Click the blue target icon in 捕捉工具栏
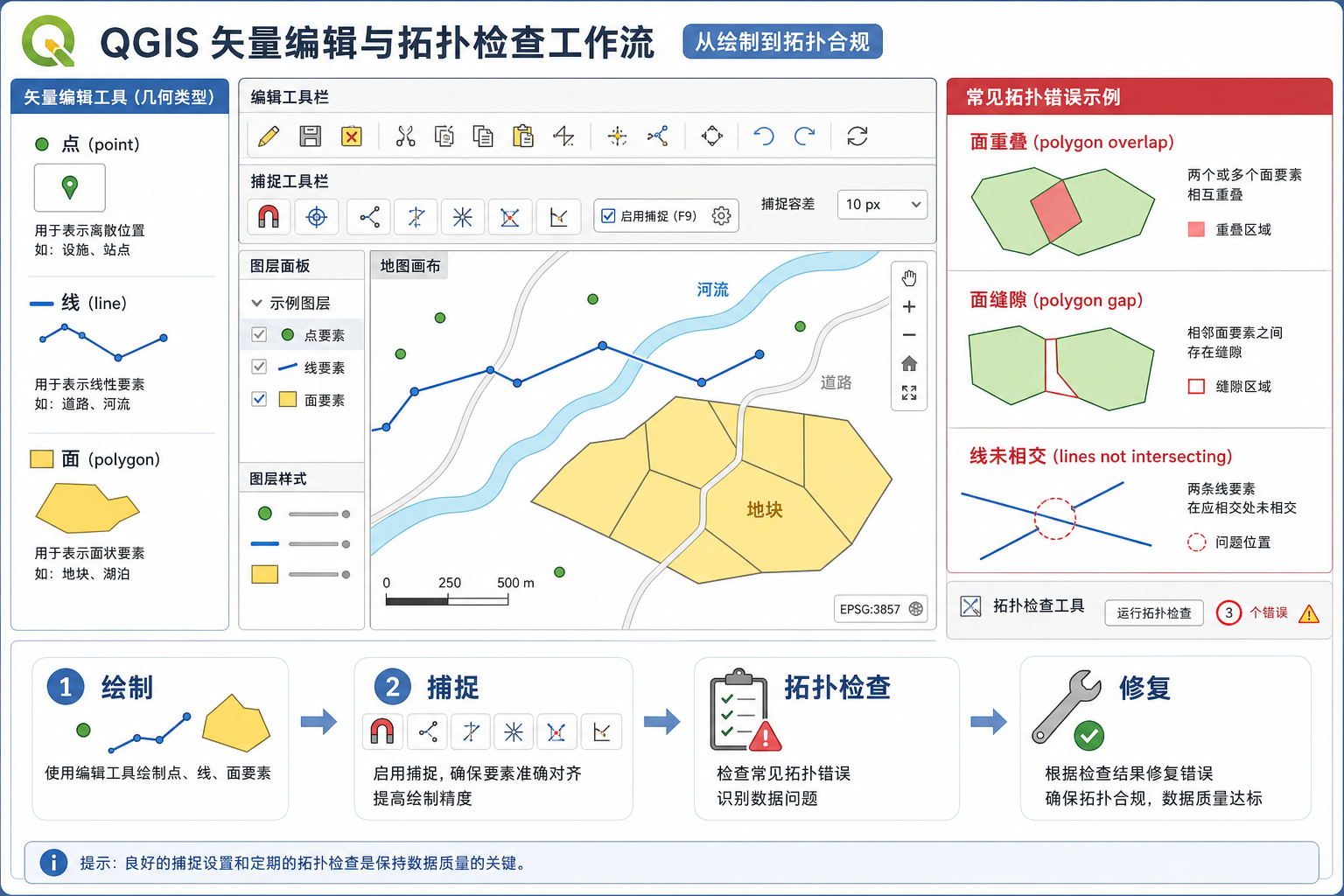 click(x=317, y=216)
